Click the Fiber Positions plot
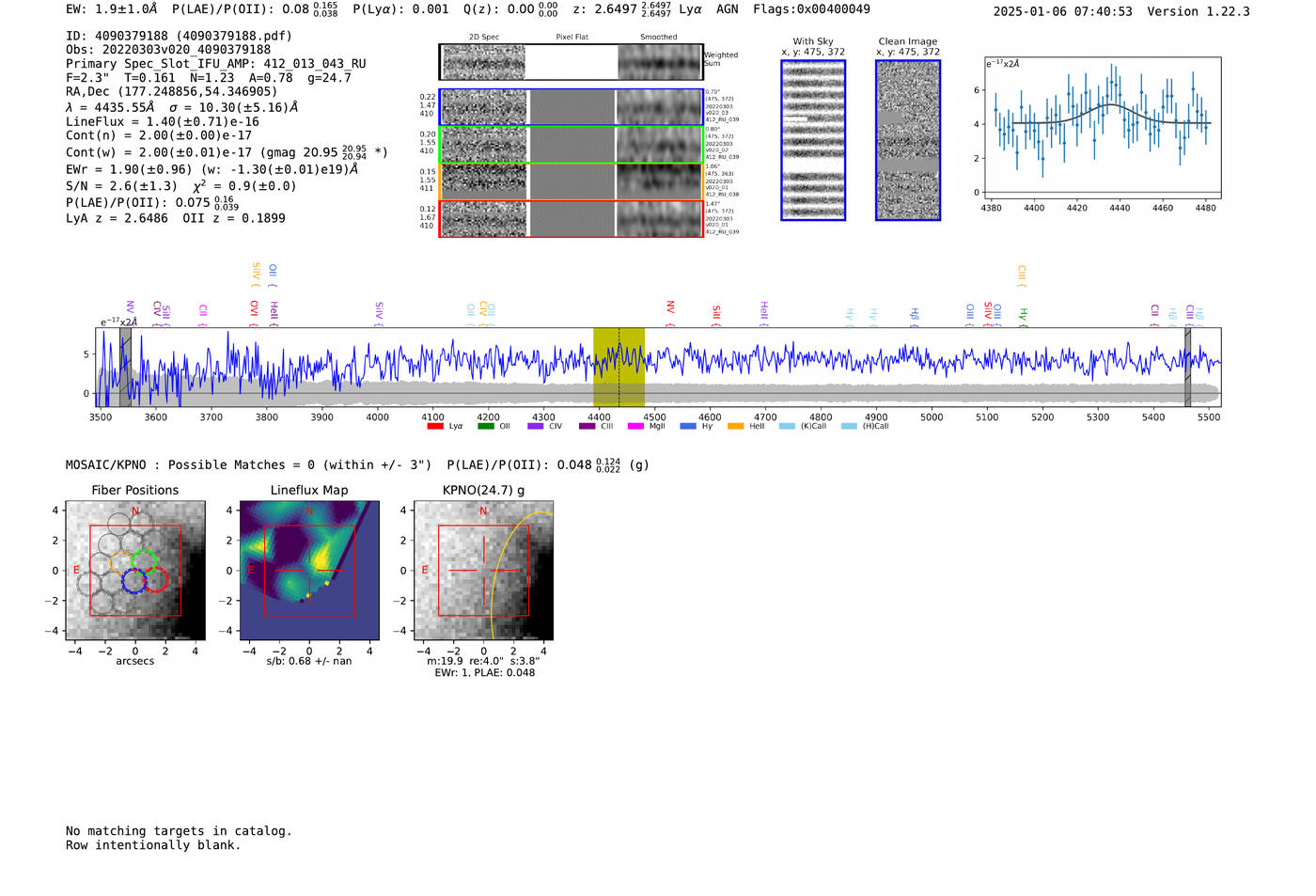This screenshot has width=1316, height=896. pyautogui.click(x=135, y=571)
